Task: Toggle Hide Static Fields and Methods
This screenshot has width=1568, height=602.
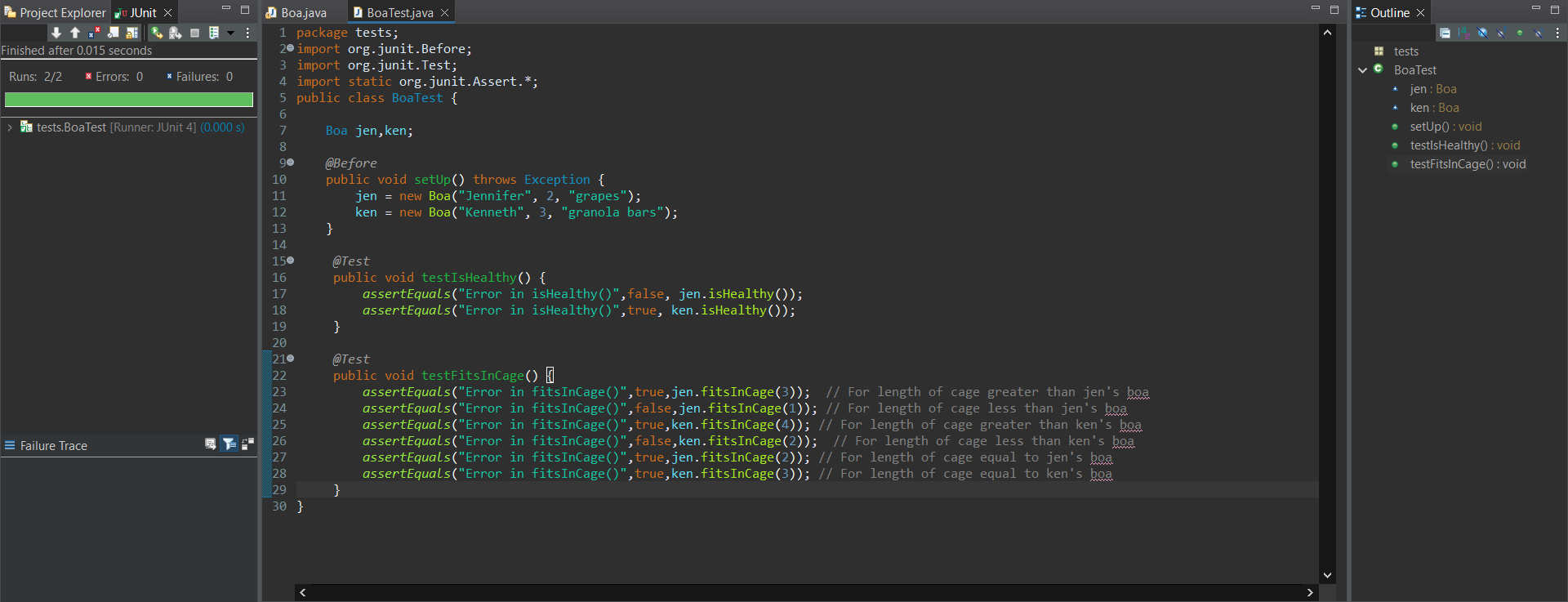Action: click(x=1501, y=33)
